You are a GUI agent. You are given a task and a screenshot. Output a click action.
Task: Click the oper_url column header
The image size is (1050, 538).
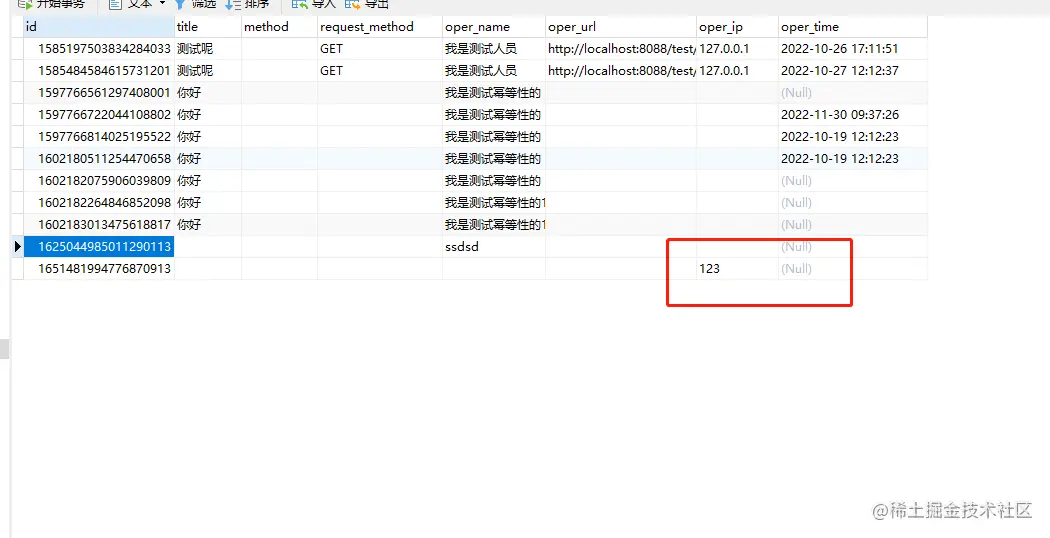(x=621, y=27)
